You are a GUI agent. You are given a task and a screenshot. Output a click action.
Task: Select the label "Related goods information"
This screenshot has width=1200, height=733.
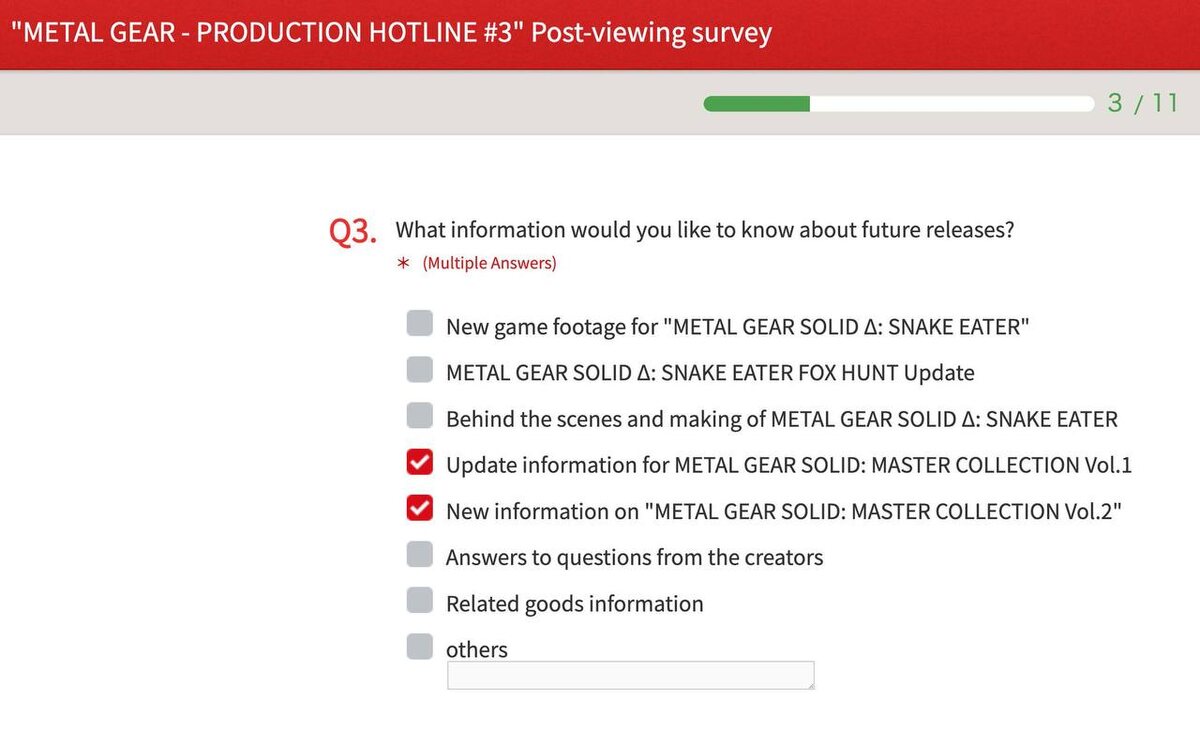(575, 604)
